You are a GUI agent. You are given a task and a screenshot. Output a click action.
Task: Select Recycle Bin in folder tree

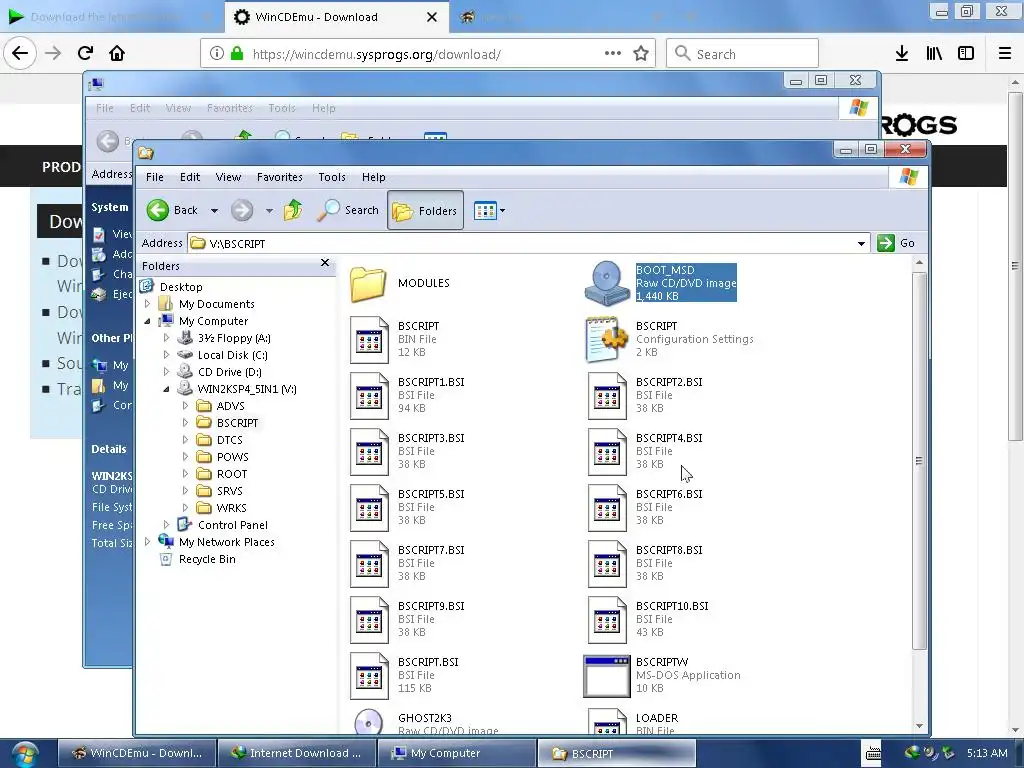click(207, 558)
